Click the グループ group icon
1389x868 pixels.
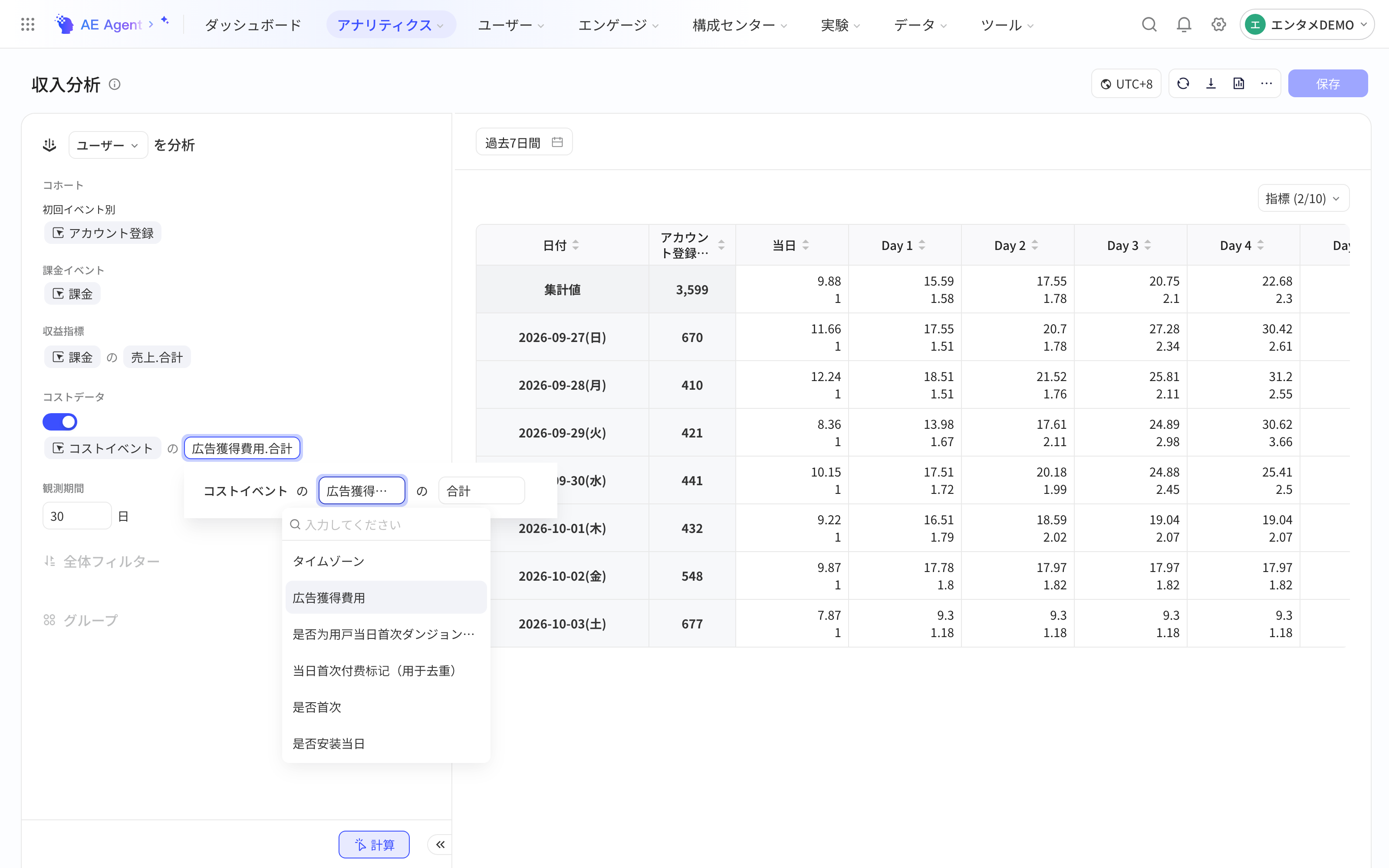pyautogui.click(x=49, y=620)
